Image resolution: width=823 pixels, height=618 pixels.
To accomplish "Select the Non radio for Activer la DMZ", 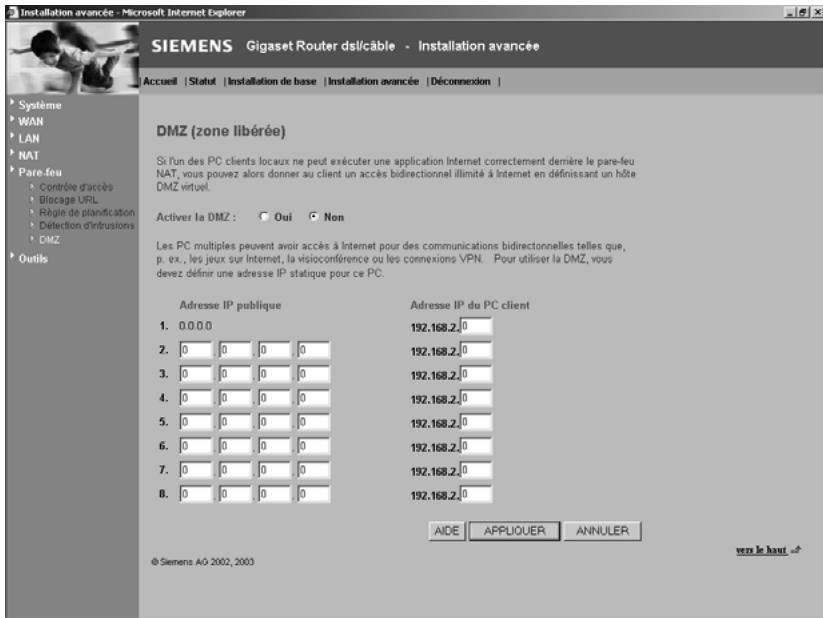I will click(x=313, y=216).
